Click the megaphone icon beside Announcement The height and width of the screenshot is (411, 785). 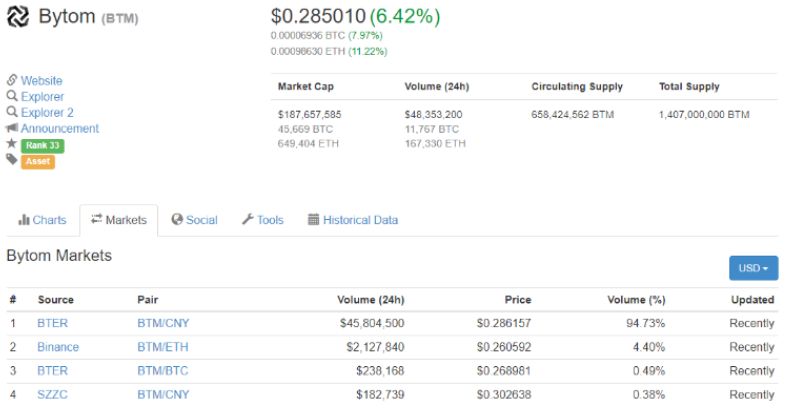click(x=12, y=129)
